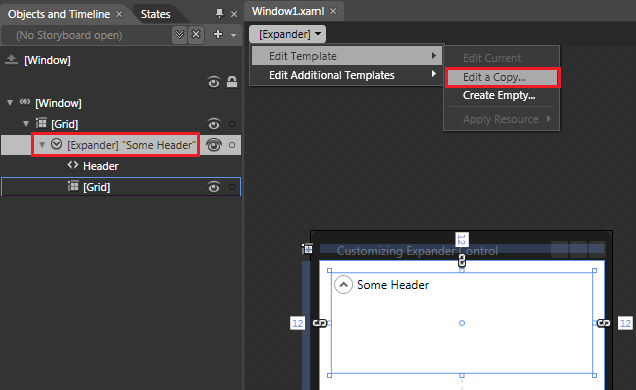Click the left margin value 12
The width and height of the screenshot is (636, 390).
click(x=298, y=323)
